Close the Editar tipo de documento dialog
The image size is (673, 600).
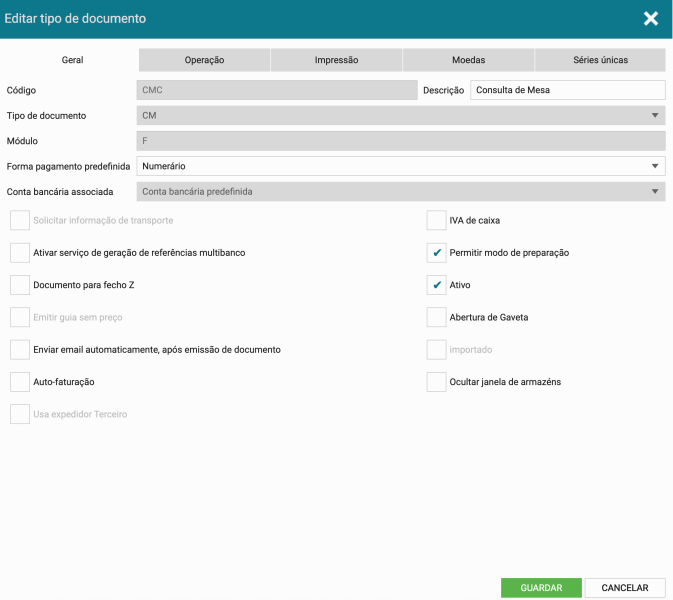pos(651,19)
